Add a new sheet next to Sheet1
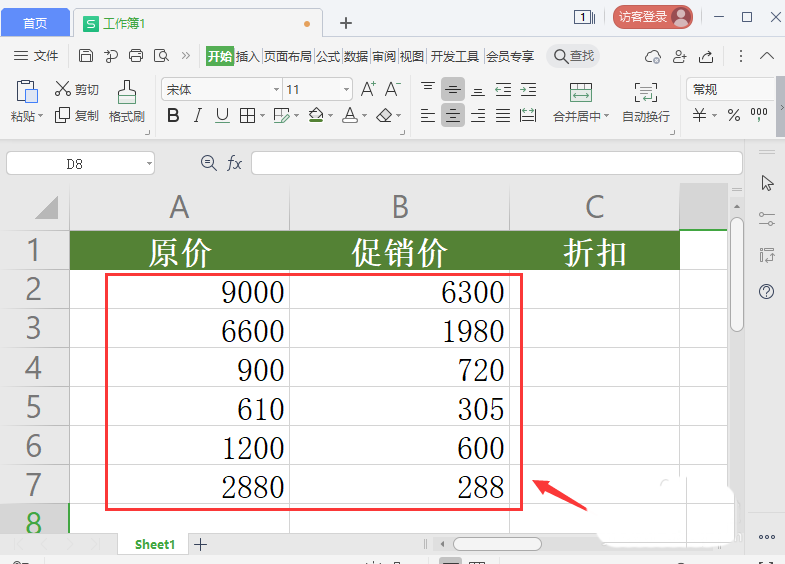This screenshot has height=564, width=785. coord(200,544)
